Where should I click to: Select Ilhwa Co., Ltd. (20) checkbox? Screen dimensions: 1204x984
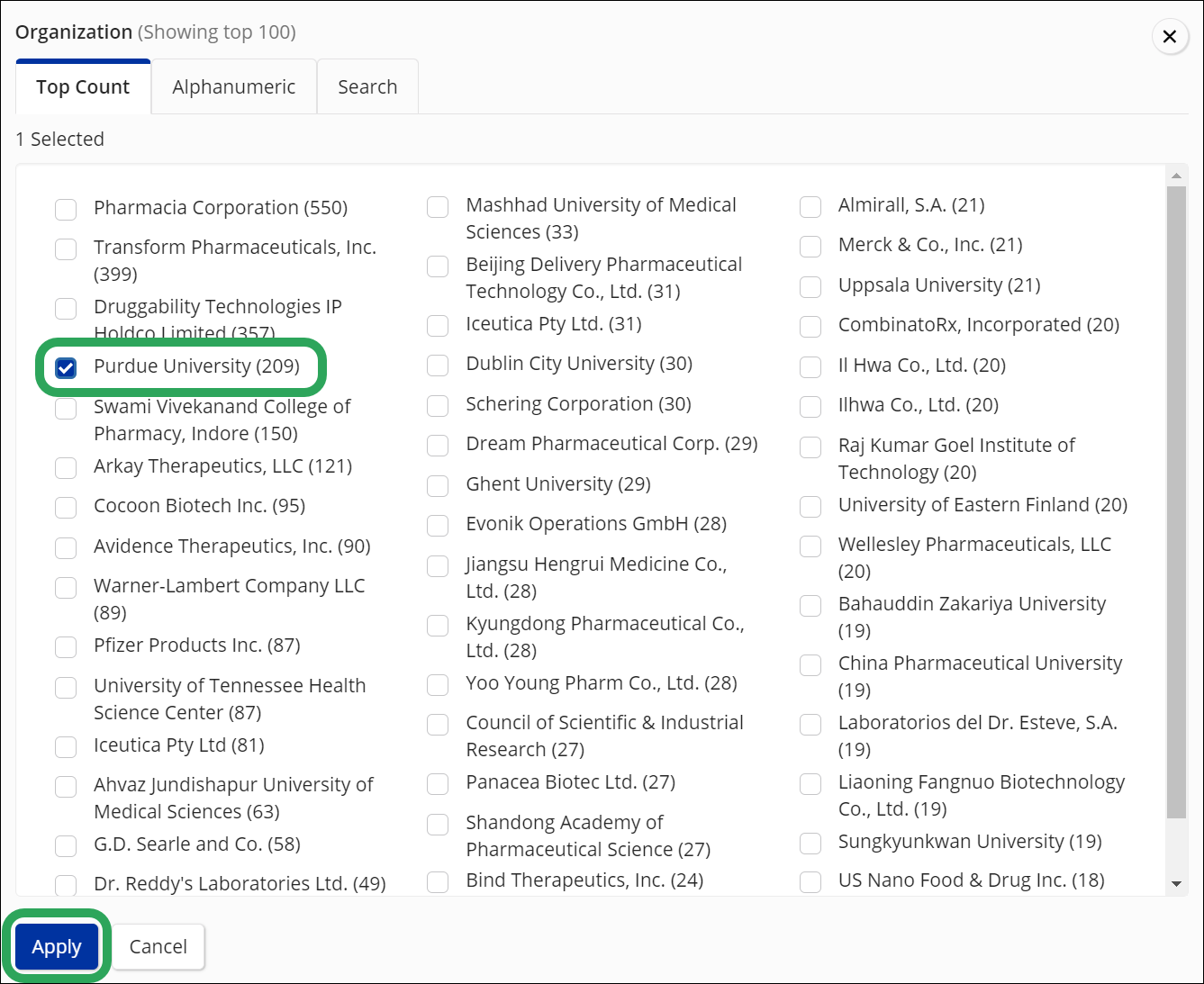pyautogui.click(x=810, y=406)
